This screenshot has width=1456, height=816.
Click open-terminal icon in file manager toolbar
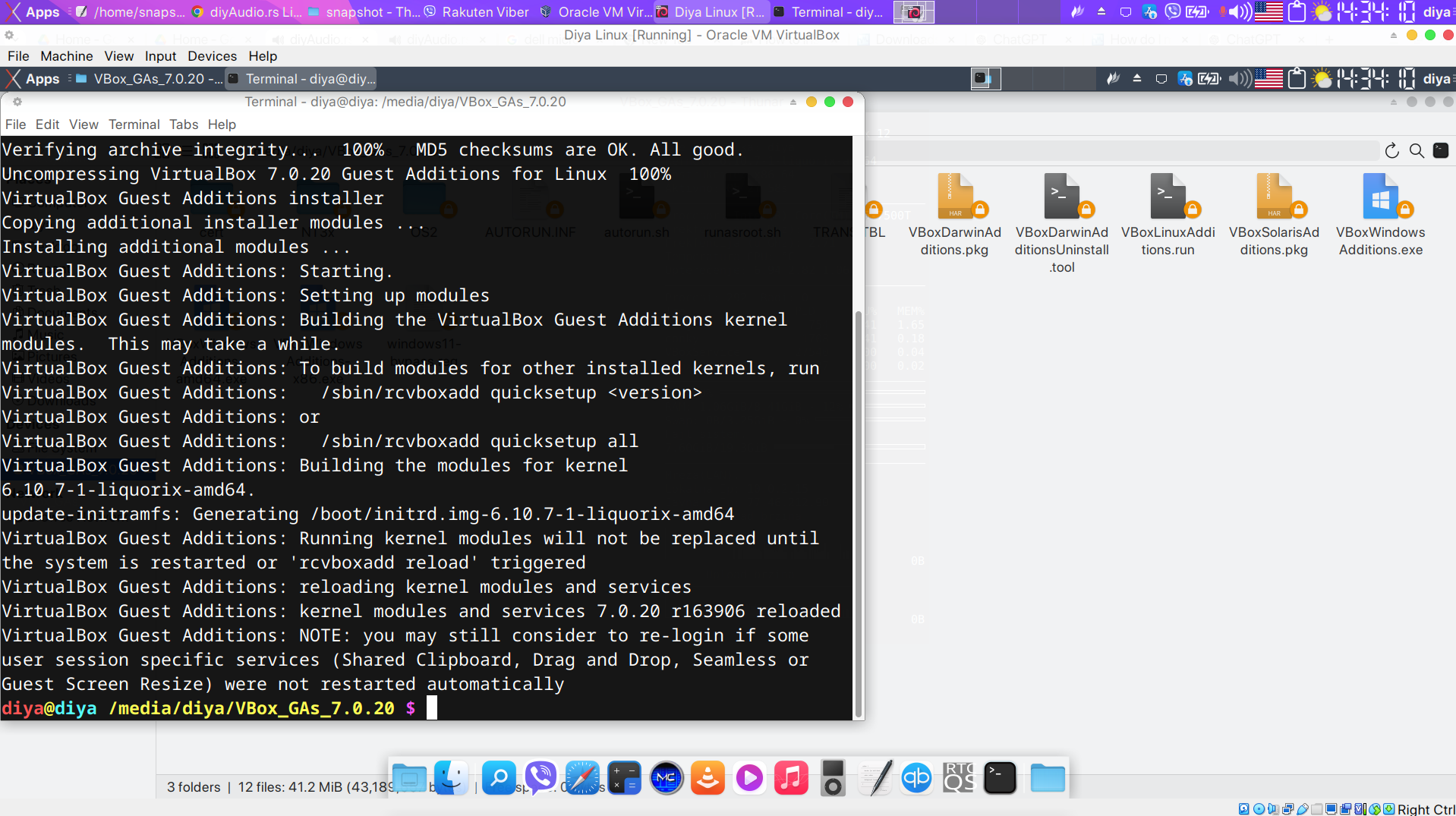pyautogui.click(x=1441, y=150)
